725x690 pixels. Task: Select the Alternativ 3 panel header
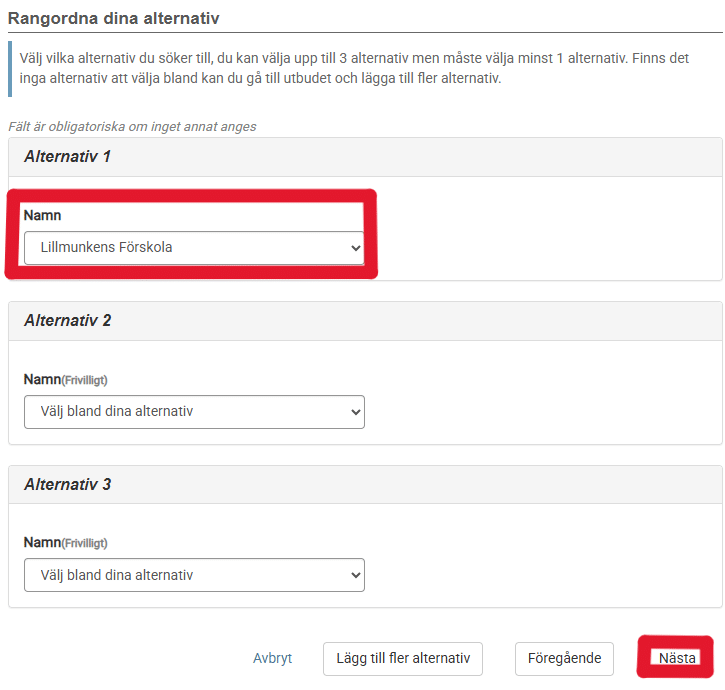point(365,485)
